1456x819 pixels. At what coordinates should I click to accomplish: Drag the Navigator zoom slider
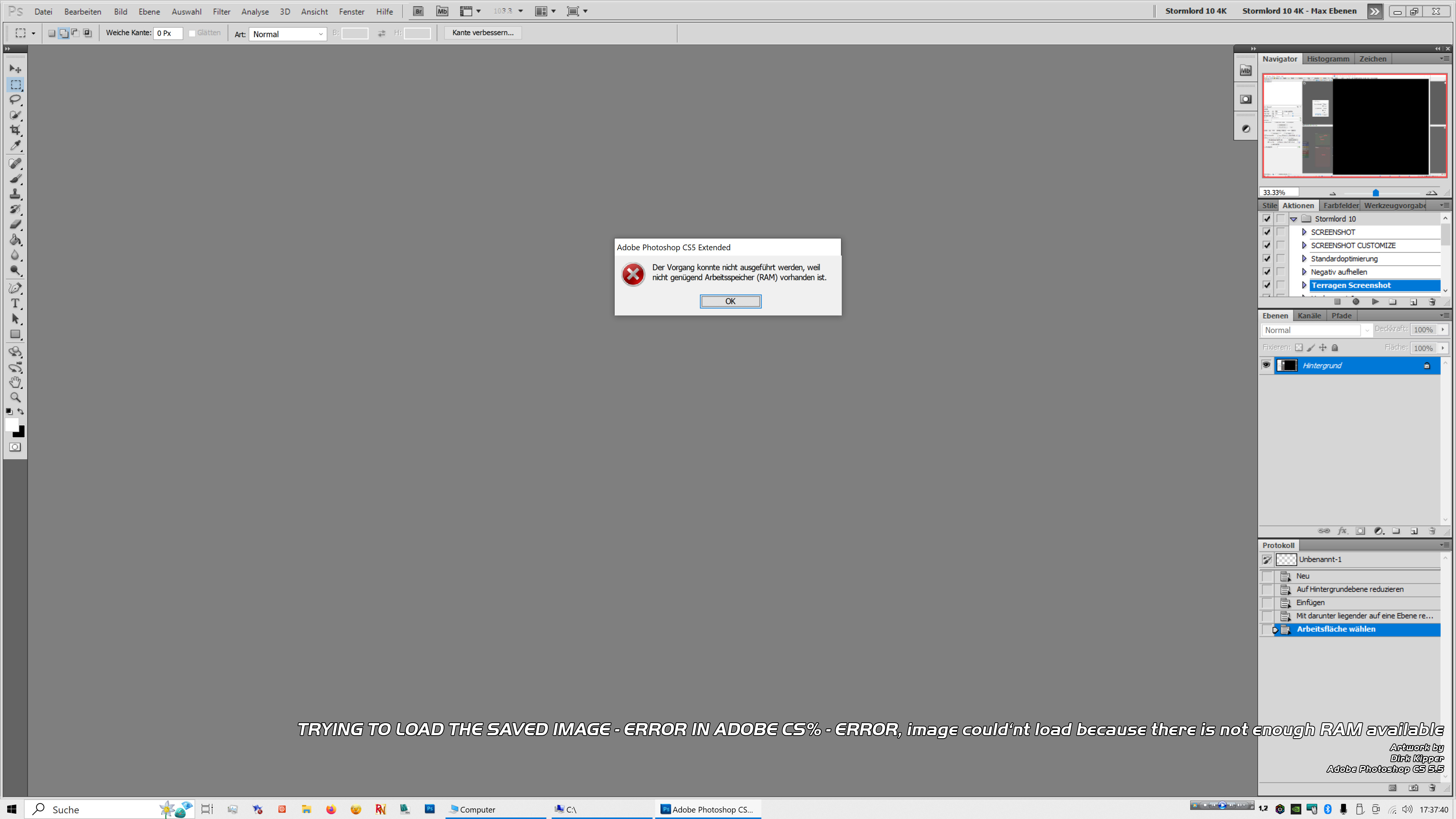tap(1375, 191)
